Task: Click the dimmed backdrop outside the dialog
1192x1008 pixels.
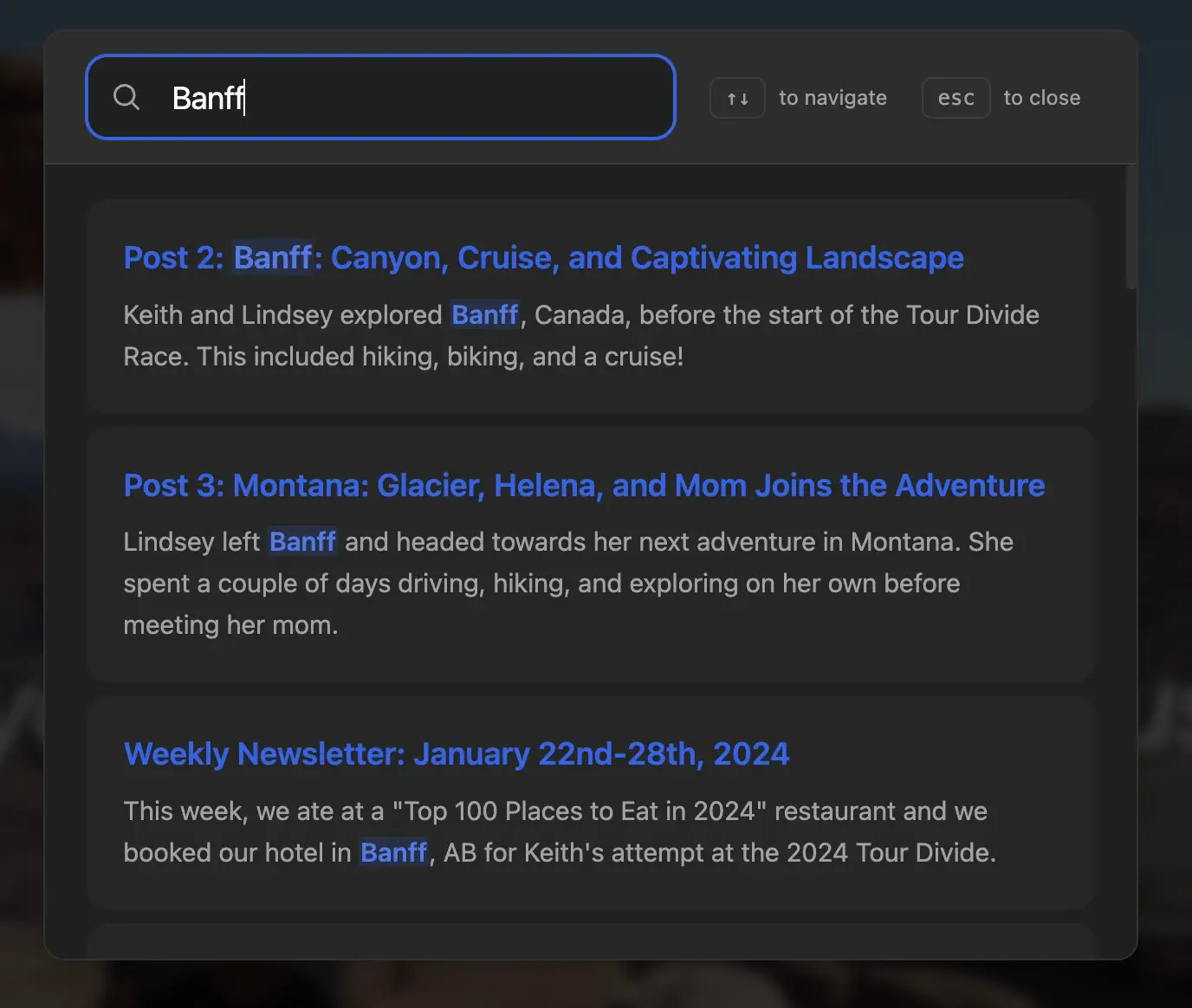Action: click(x=21, y=520)
